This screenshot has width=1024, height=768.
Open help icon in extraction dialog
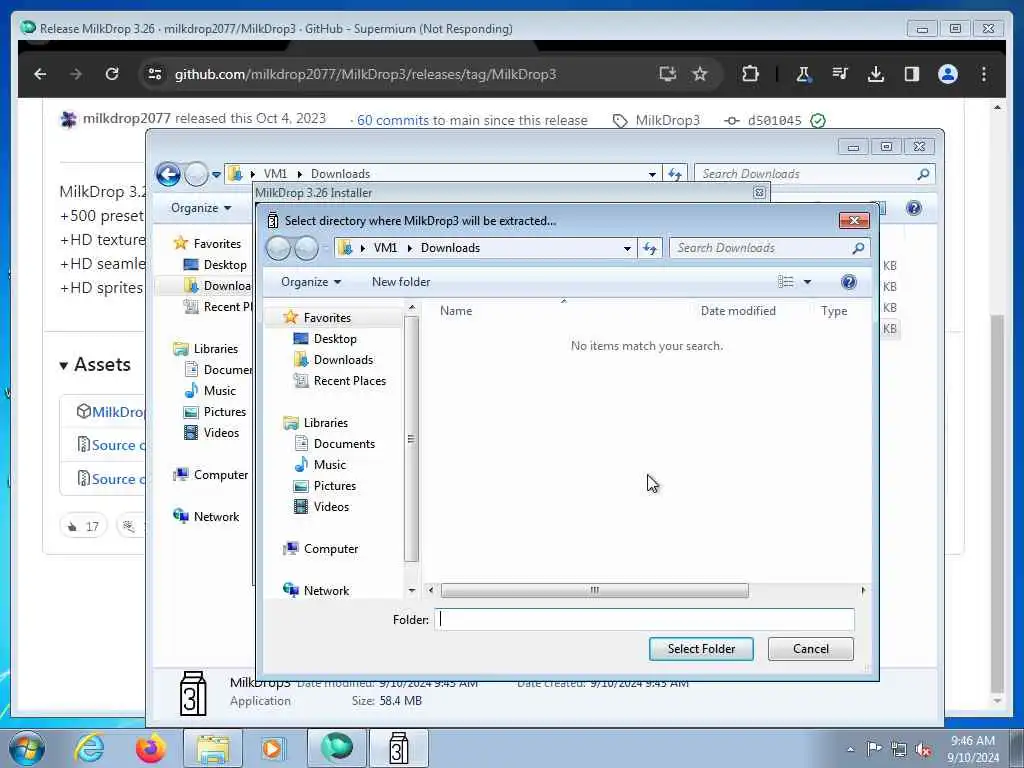pos(848,282)
